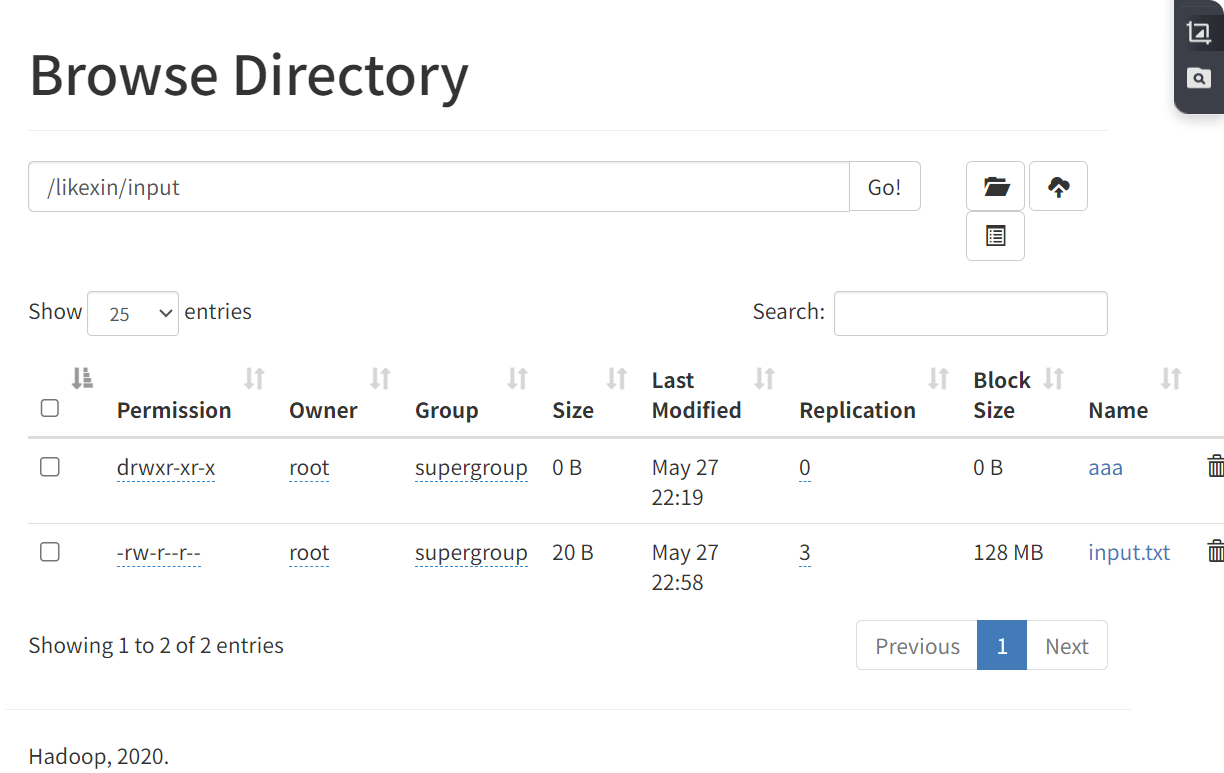Click the Browse Directory heading

point(249,74)
